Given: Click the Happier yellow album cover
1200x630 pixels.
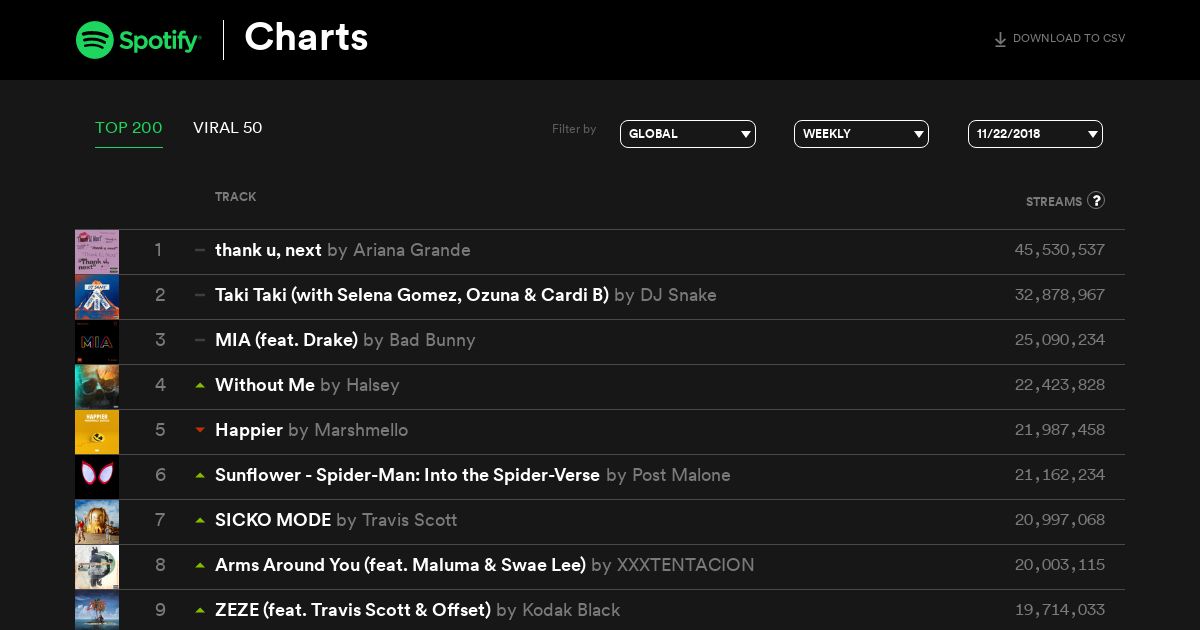Looking at the screenshot, I should [x=97, y=432].
